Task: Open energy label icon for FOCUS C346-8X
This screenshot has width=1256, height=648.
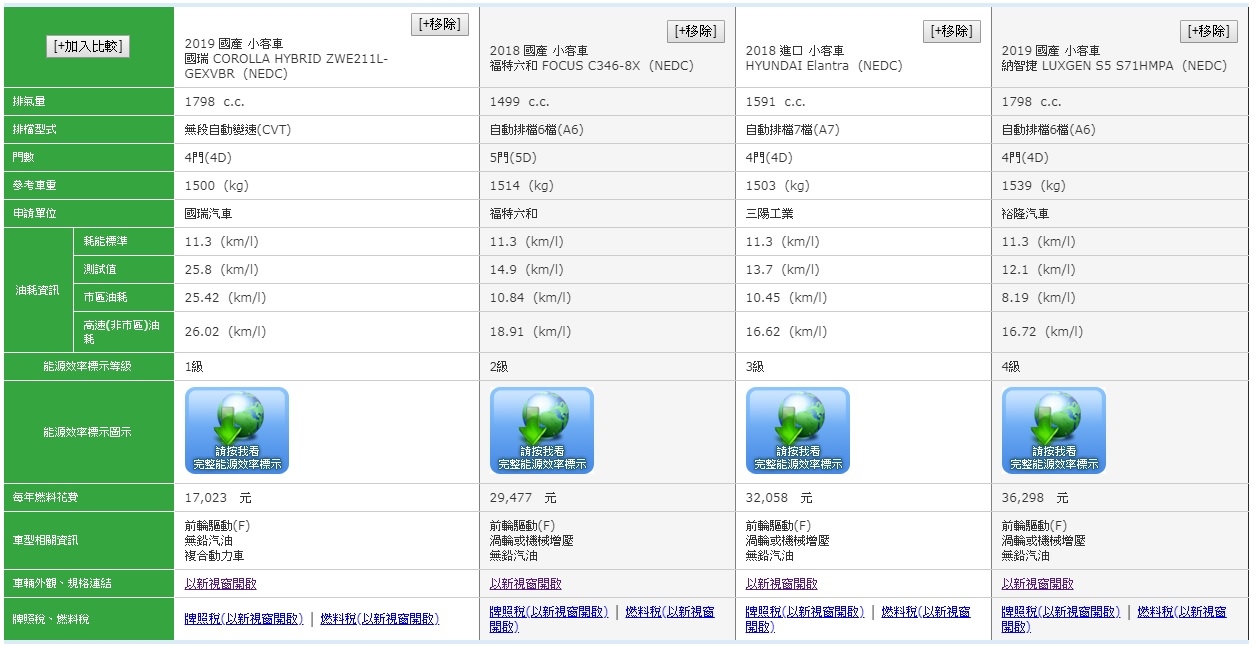Action: tap(542, 430)
